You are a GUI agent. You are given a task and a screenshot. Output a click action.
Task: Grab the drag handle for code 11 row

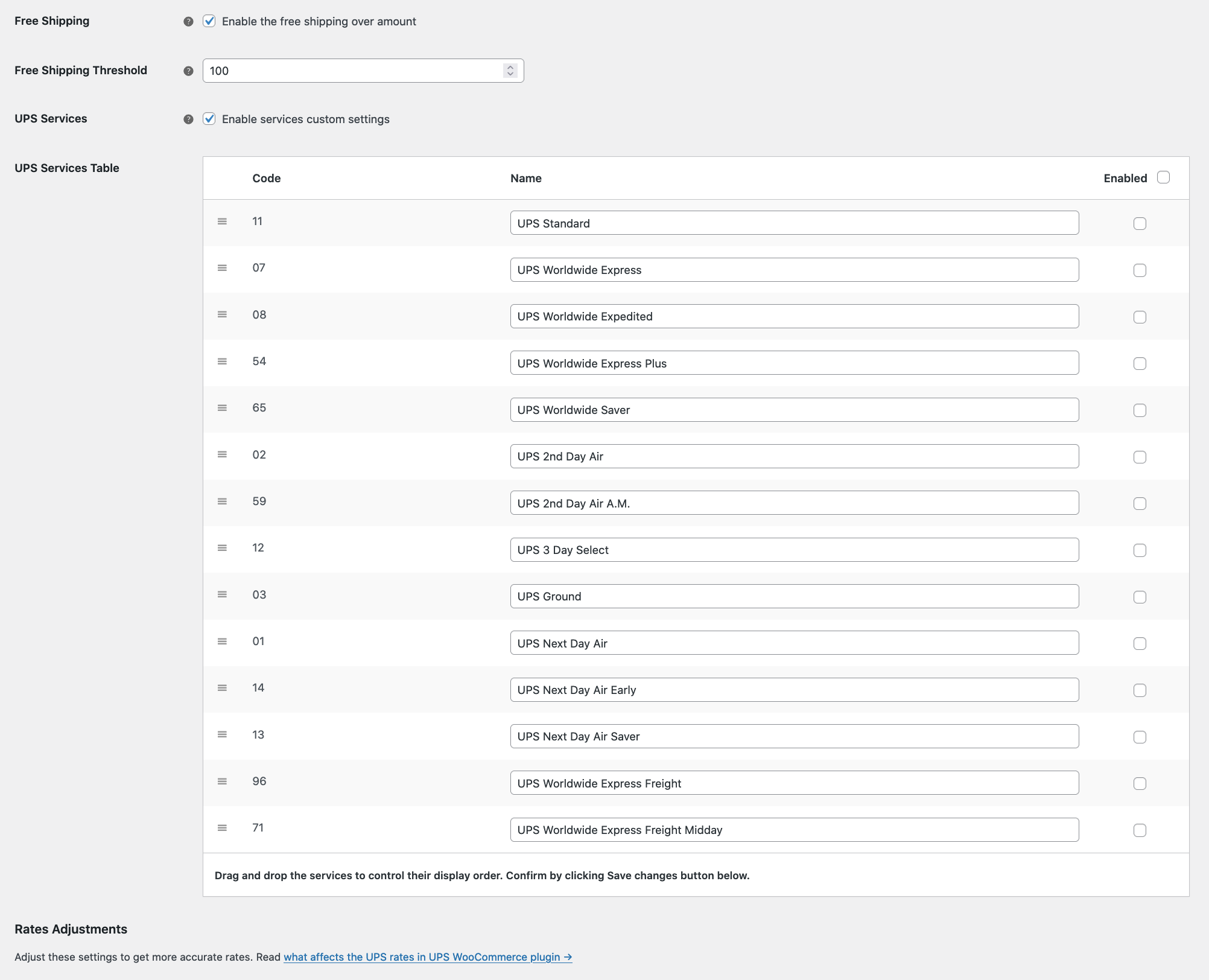(x=222, y=221)
